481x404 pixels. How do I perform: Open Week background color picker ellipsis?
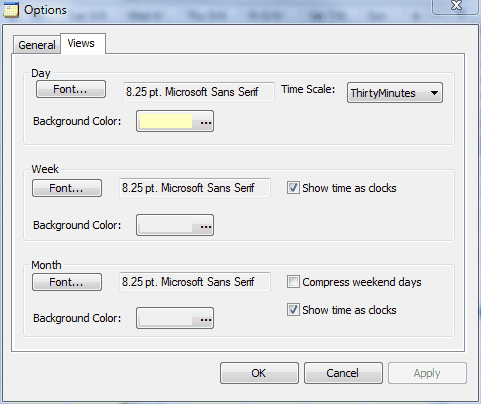click(206, 226)
